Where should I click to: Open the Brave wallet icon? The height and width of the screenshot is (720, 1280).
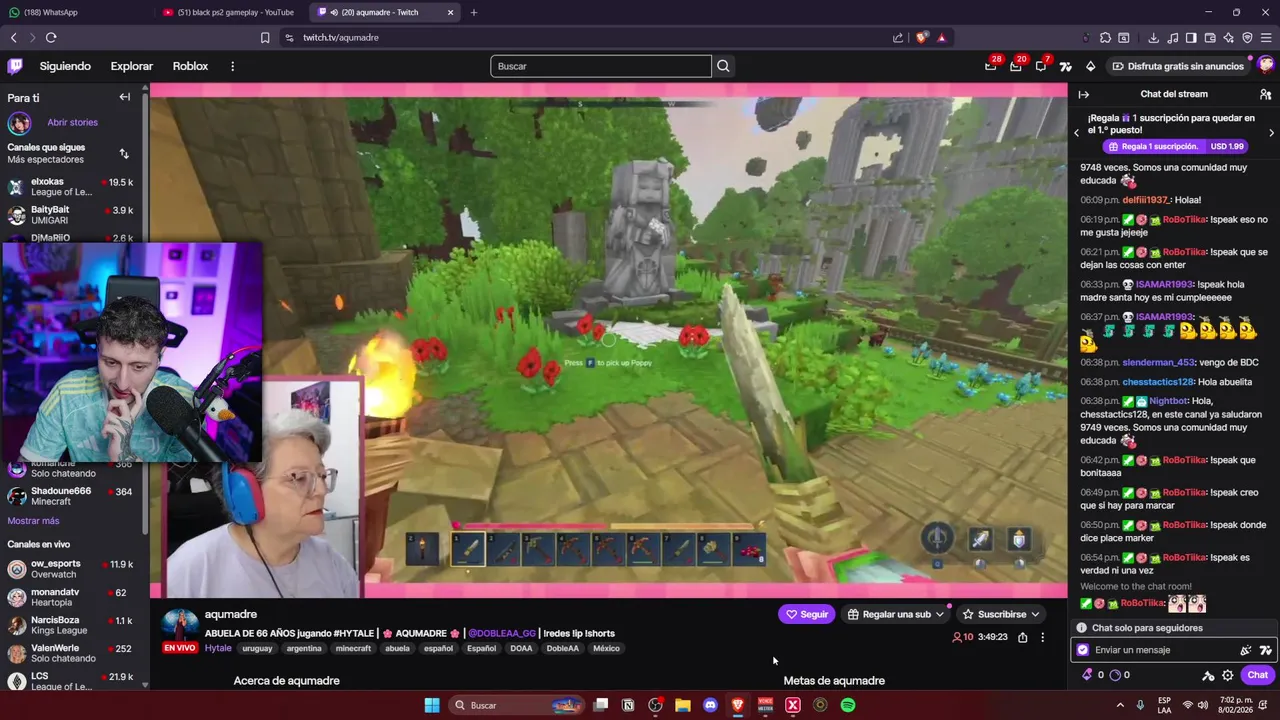(1210, 38)
